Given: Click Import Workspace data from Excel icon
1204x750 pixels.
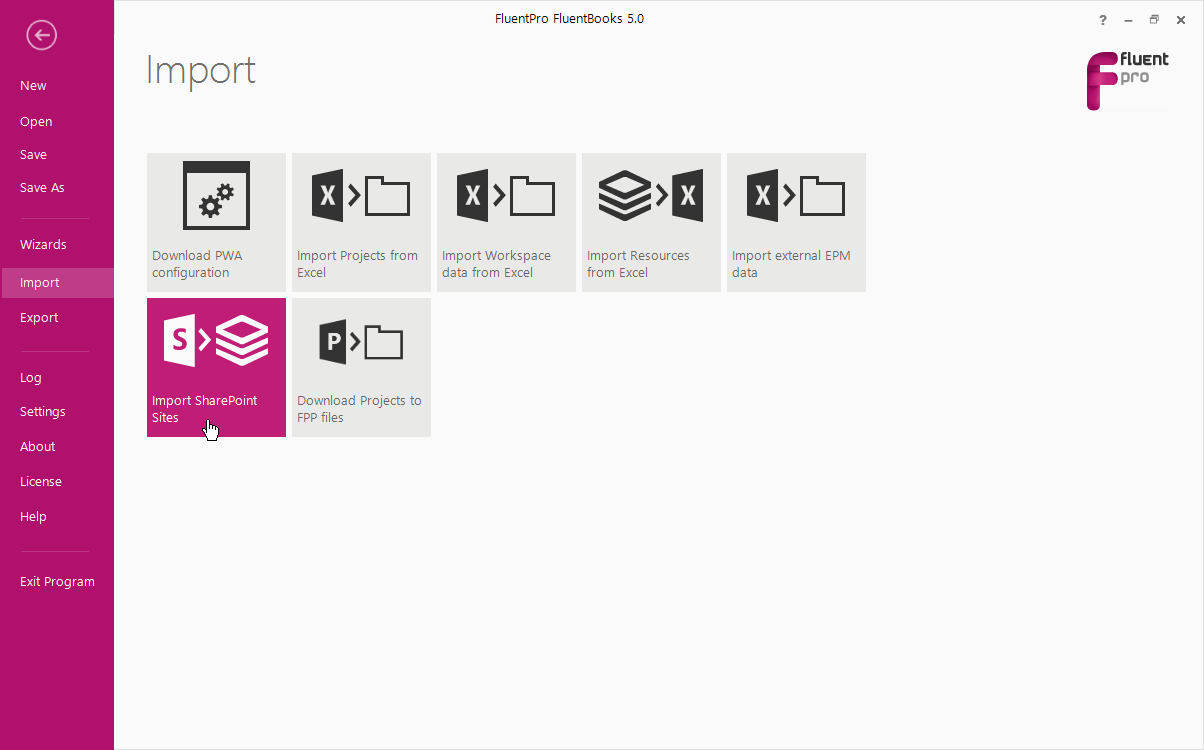Looking at the screenshot, I should click(506, 195).
